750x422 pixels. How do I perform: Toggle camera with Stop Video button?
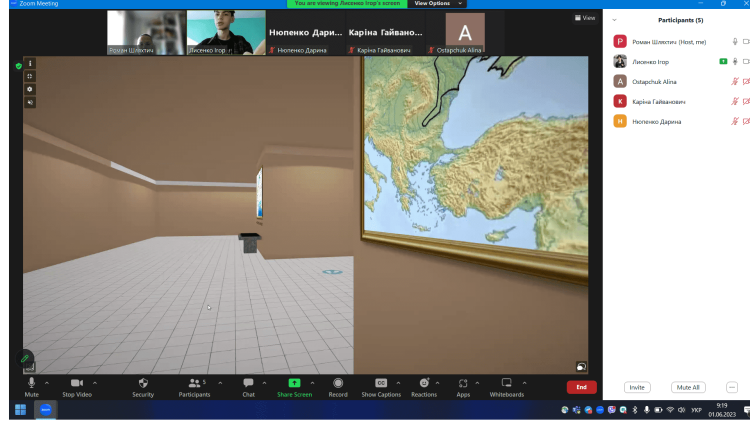coord(76,383)
